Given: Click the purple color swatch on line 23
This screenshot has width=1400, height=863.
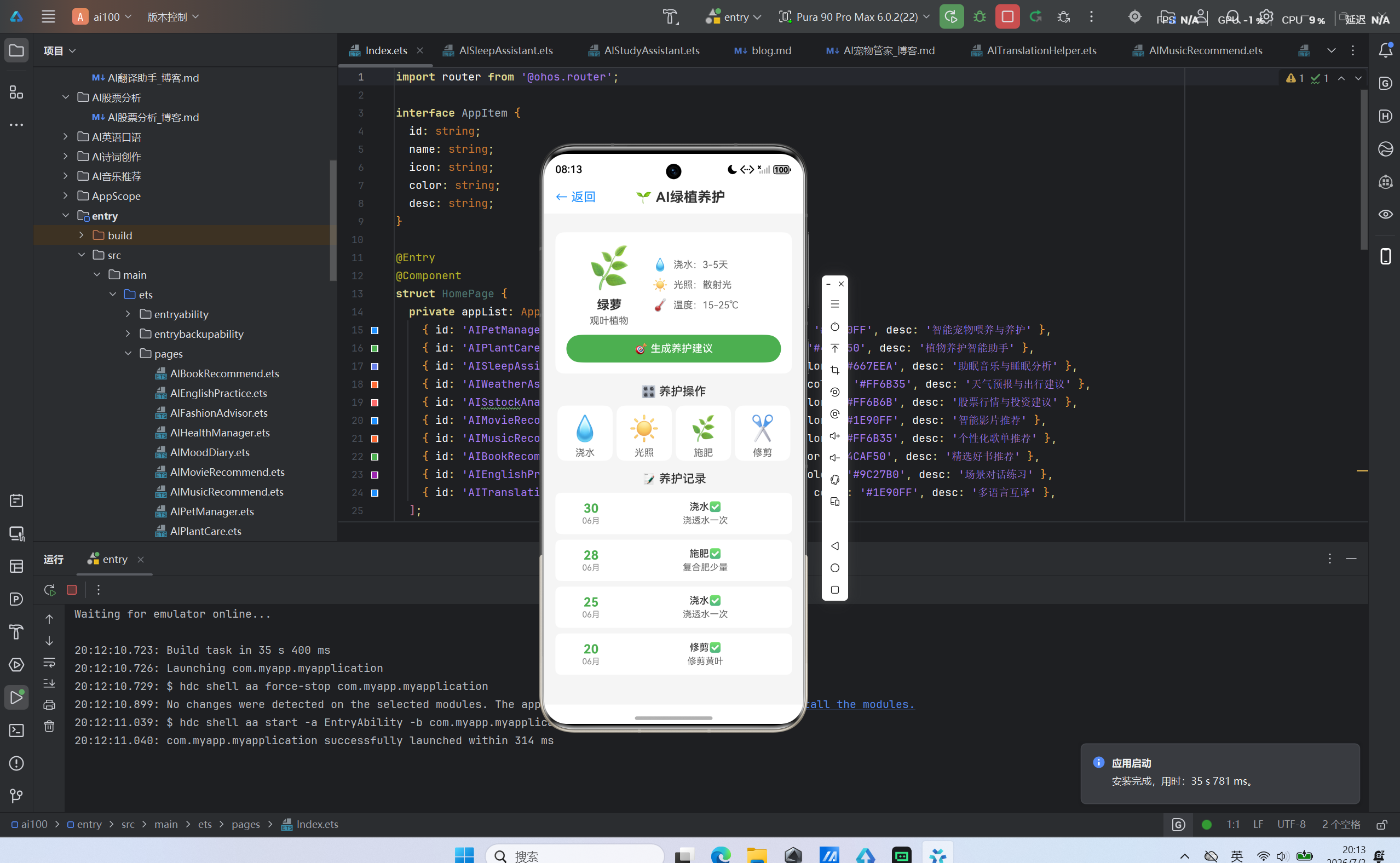Looking at the screenshot, I should (375, 475).
